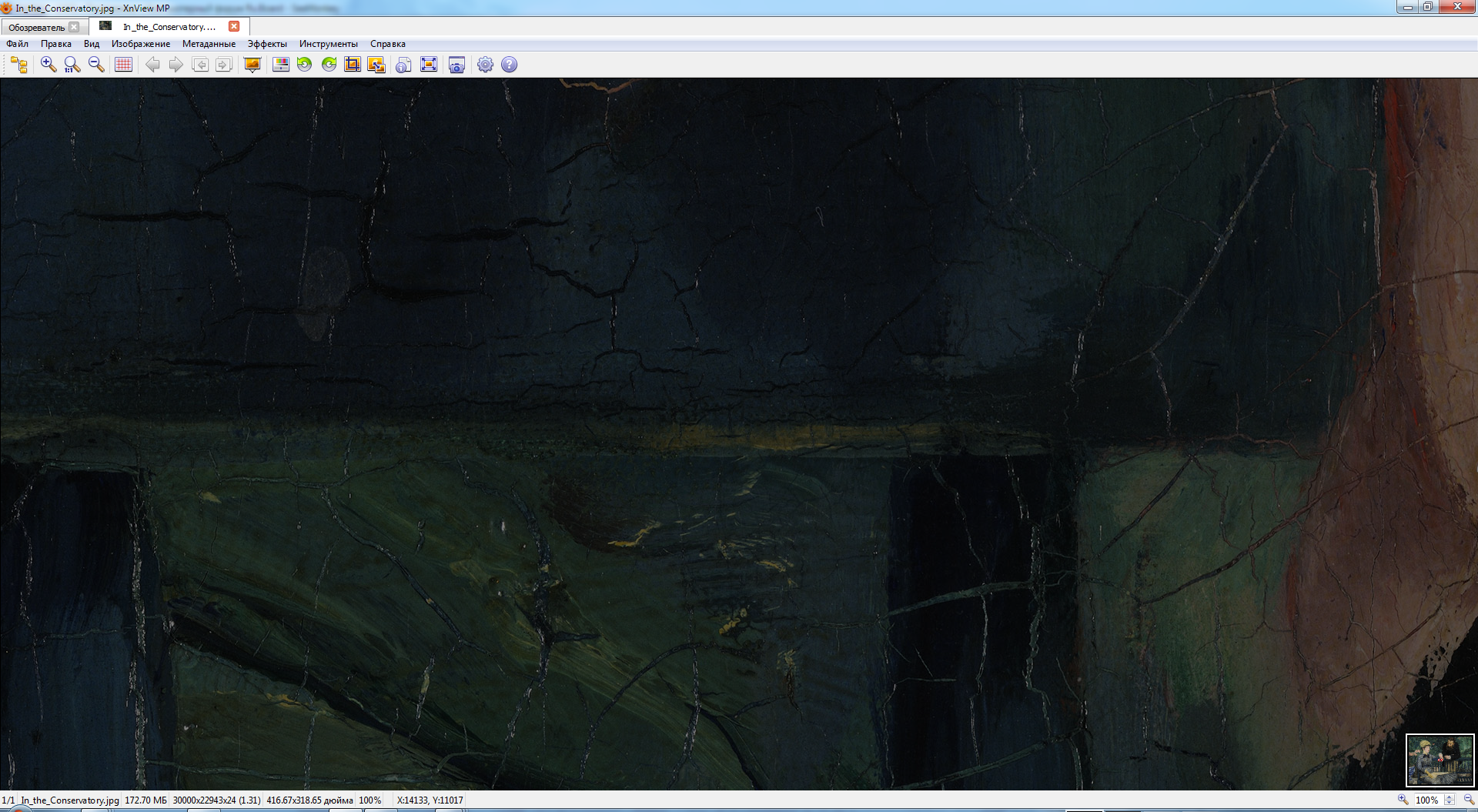Toggle the grid overlay icon

[x=123, y=65]
